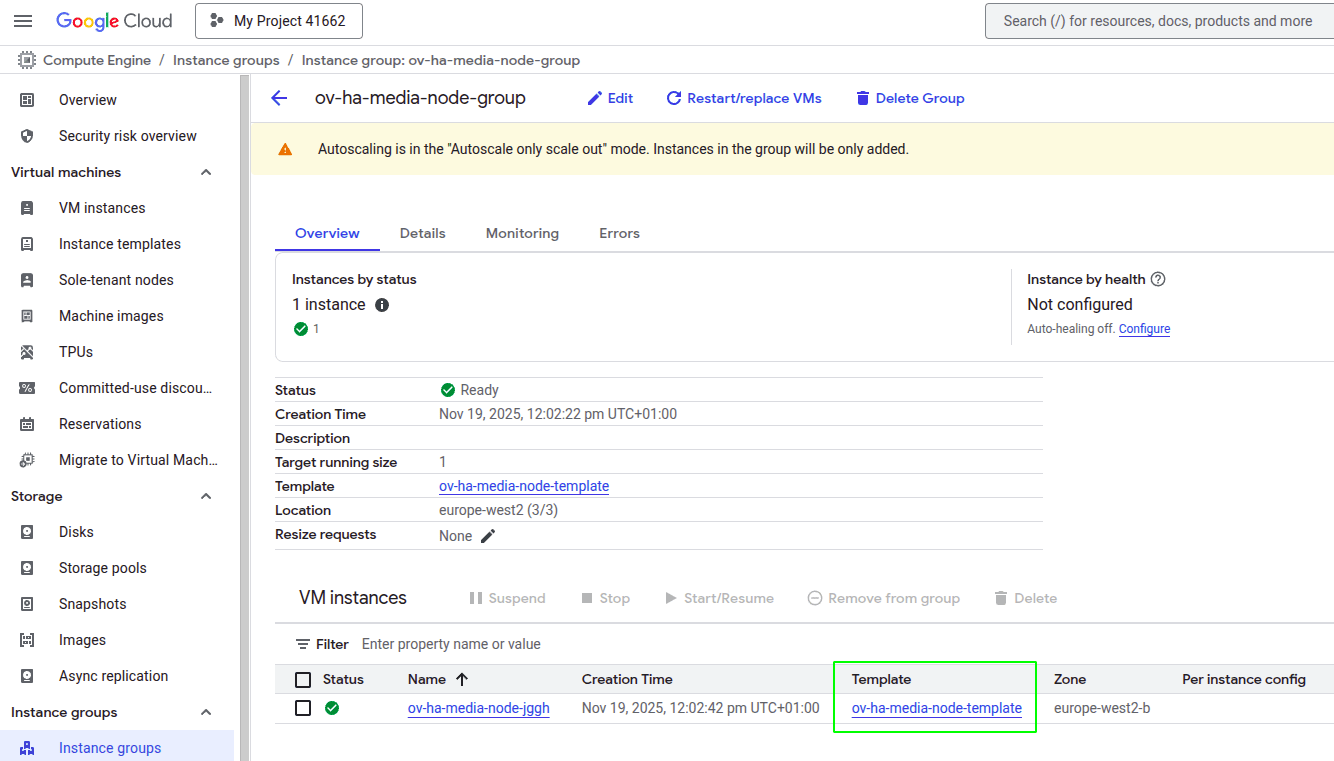The image size is (1334, 761).
Task: Edit Resize requests with pencil icon
Action: (488, 536)
